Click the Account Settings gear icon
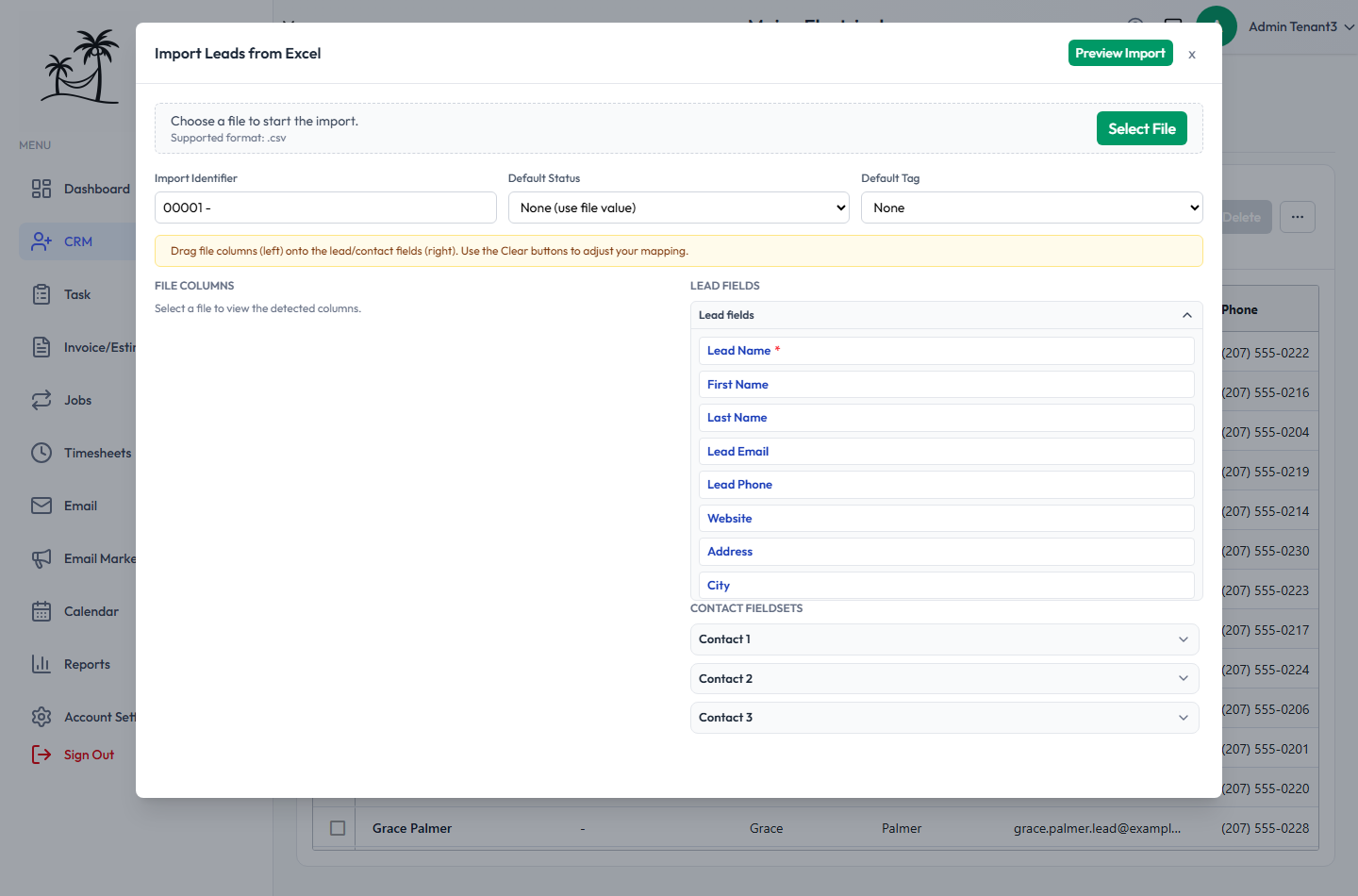This screenshot has width=1358, height=896. pyautogui.click(x=41, y=717)
